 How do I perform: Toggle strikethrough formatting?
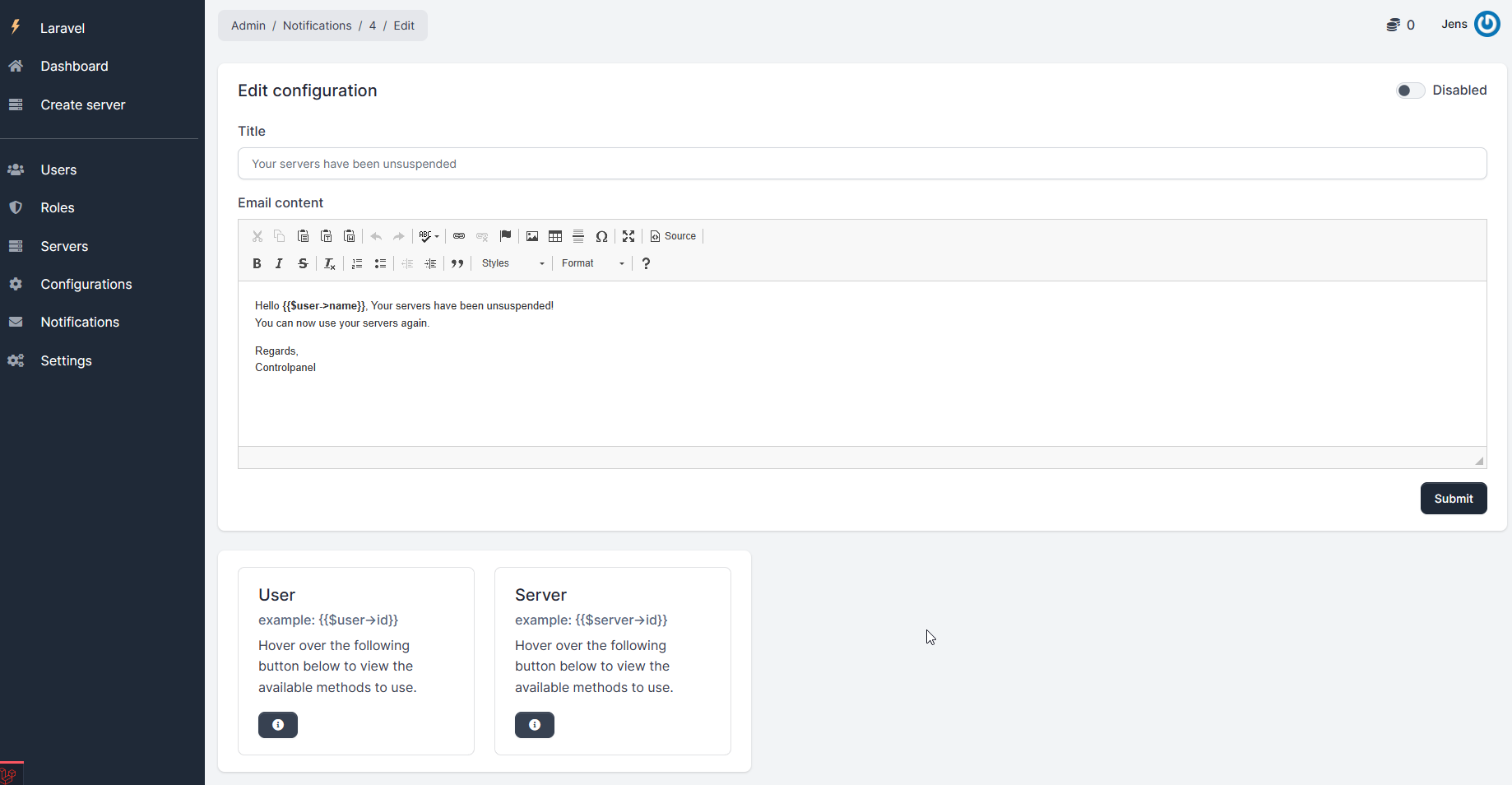click(303, 263)
